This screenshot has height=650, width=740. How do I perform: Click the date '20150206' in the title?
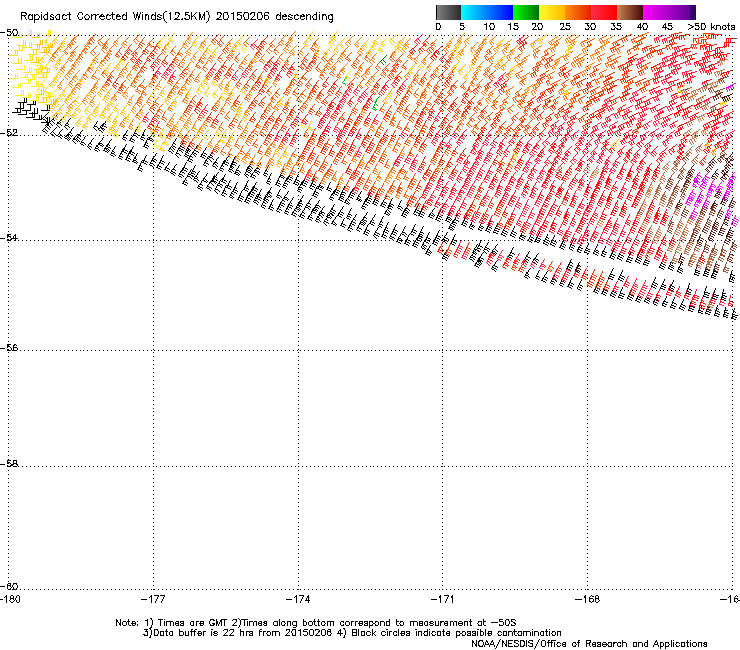point(243,16)
